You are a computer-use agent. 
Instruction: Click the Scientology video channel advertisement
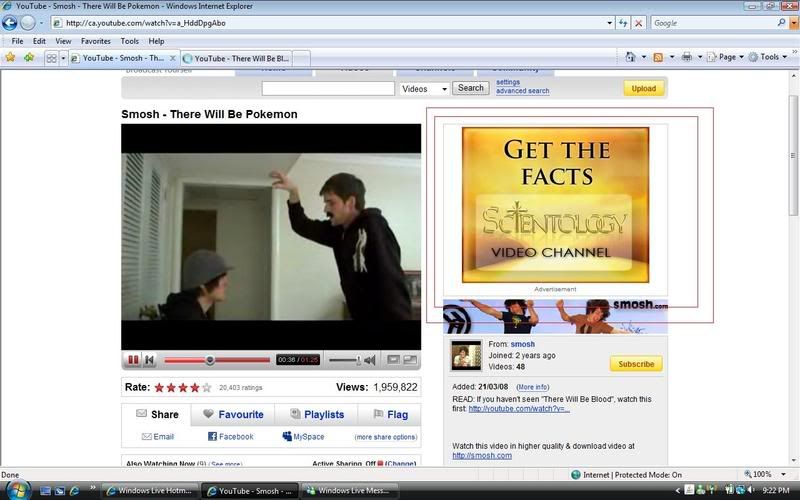[x=555, y=205]
